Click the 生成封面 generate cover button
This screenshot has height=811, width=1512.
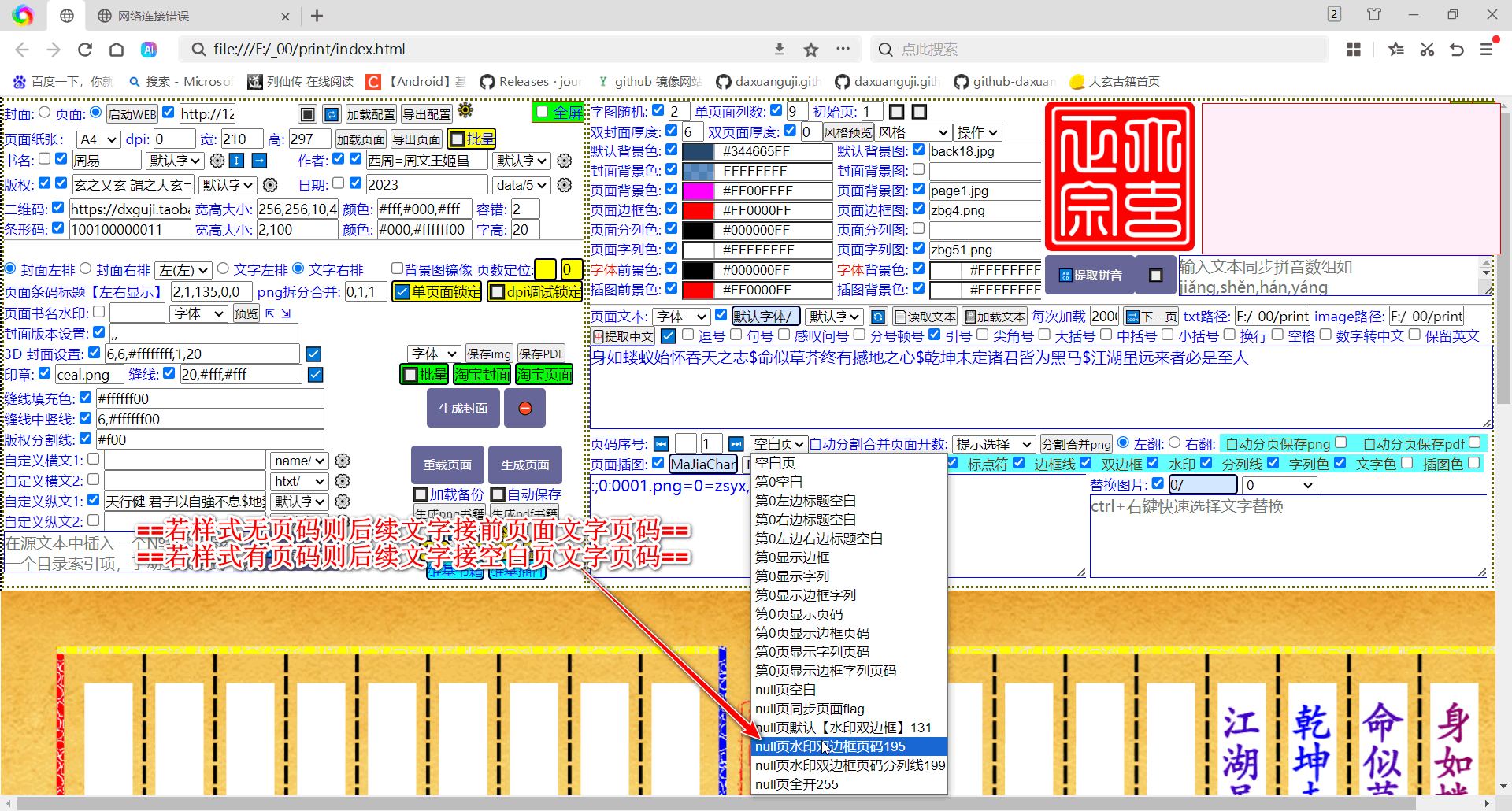(462, 408)
